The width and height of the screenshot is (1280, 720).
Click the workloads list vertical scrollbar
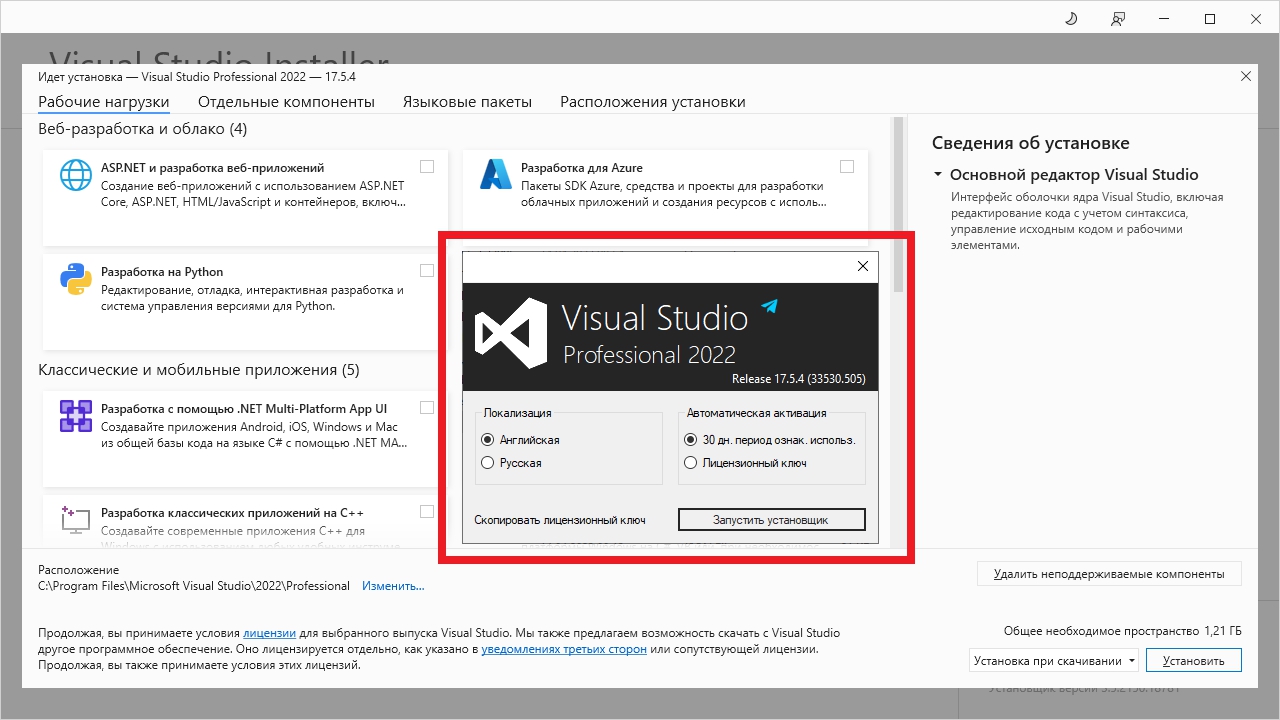898,330
